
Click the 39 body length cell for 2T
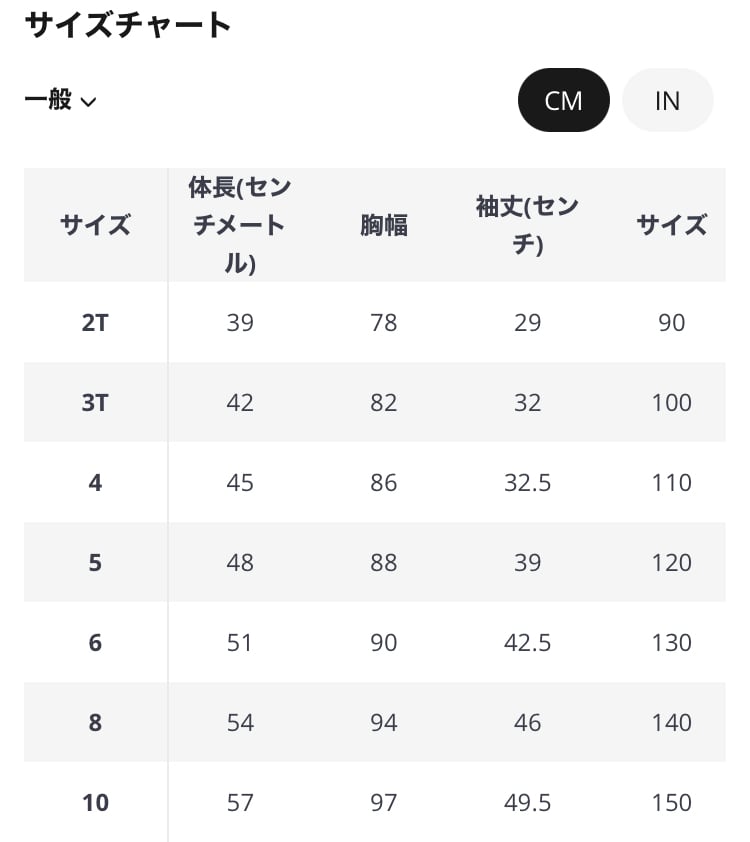click(x=240, y=323)
